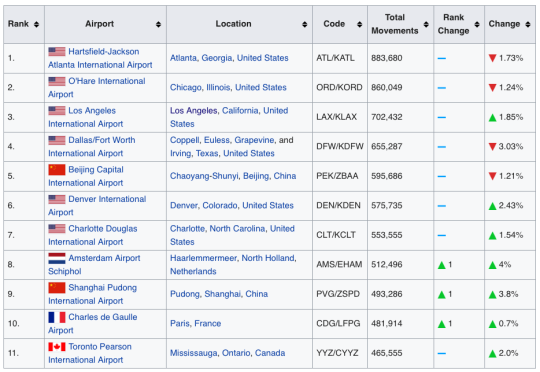
Task: Sort by Location column sort arrows
Action: (304, 24)
